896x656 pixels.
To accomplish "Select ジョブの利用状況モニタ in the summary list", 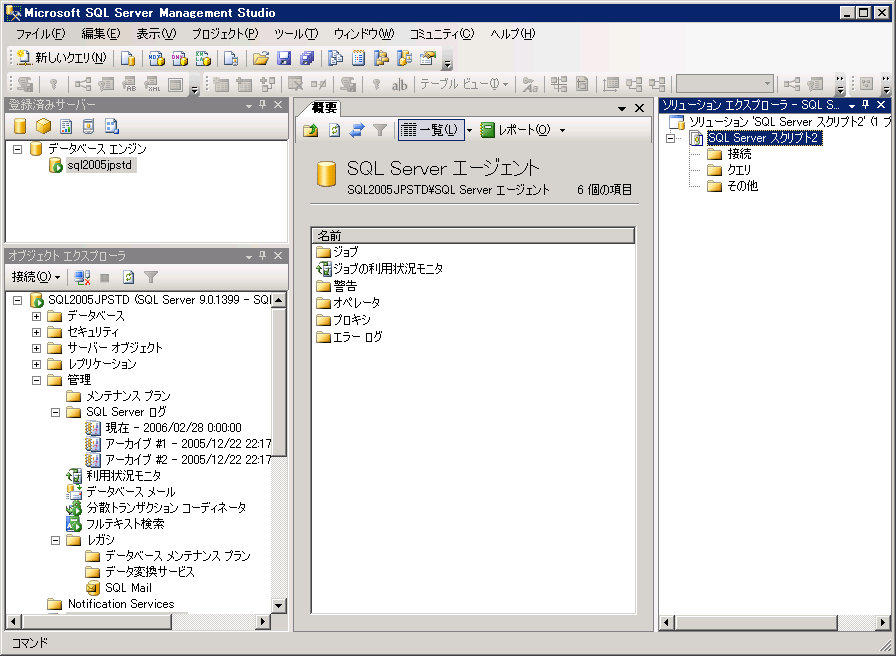I will [380, 269].
